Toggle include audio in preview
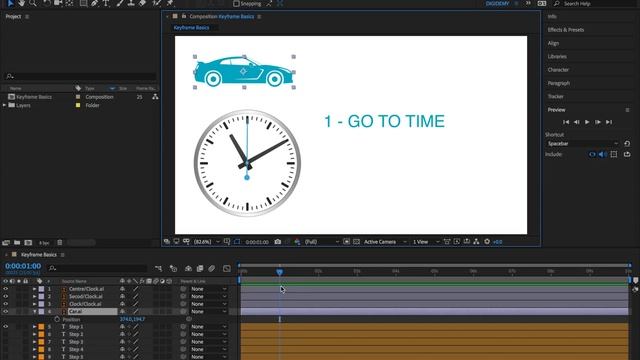Viewport: 640px width, 360px height. (x=602, y=154)
